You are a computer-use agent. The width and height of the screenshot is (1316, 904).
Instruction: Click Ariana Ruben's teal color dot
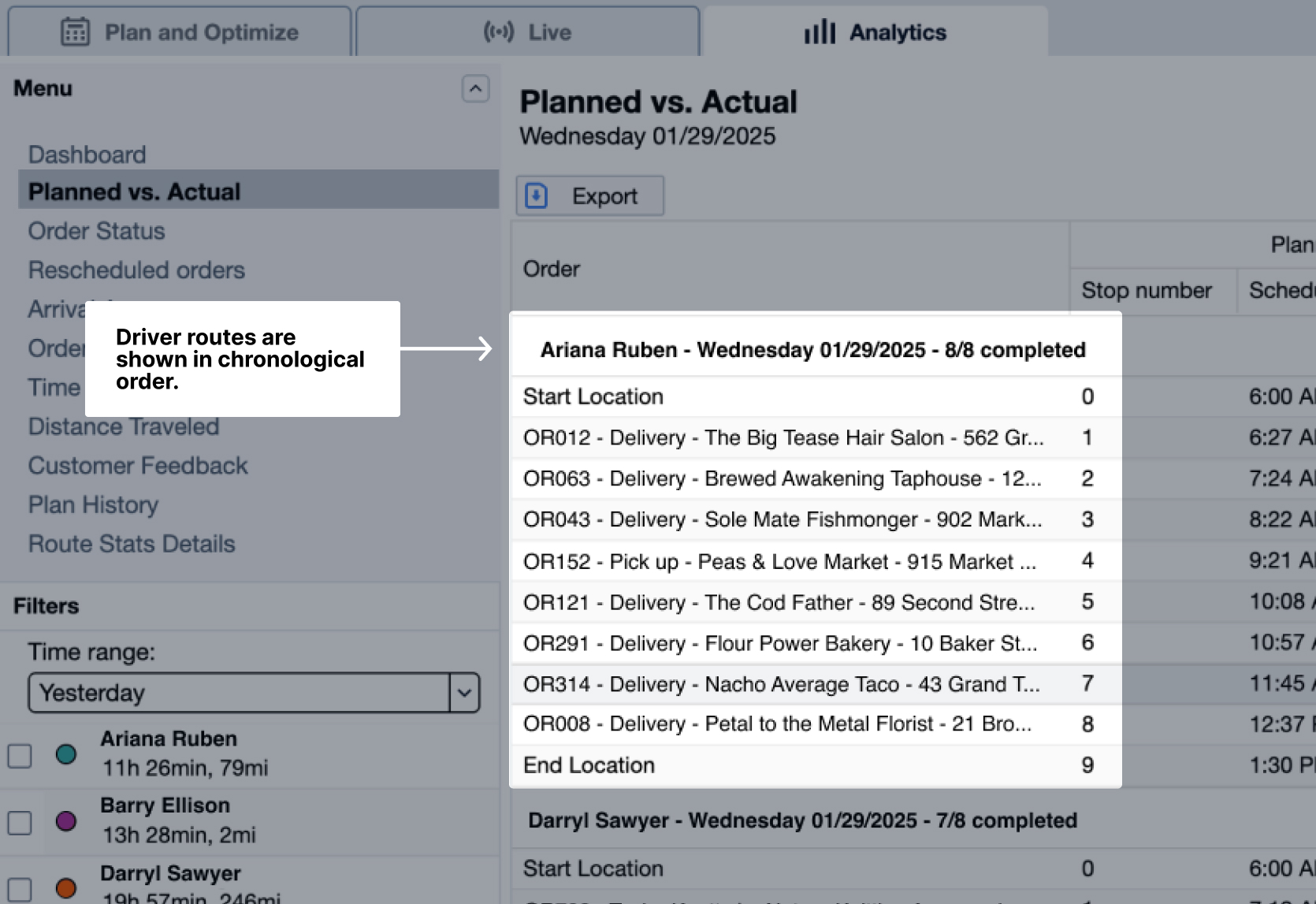click(66, 754)
